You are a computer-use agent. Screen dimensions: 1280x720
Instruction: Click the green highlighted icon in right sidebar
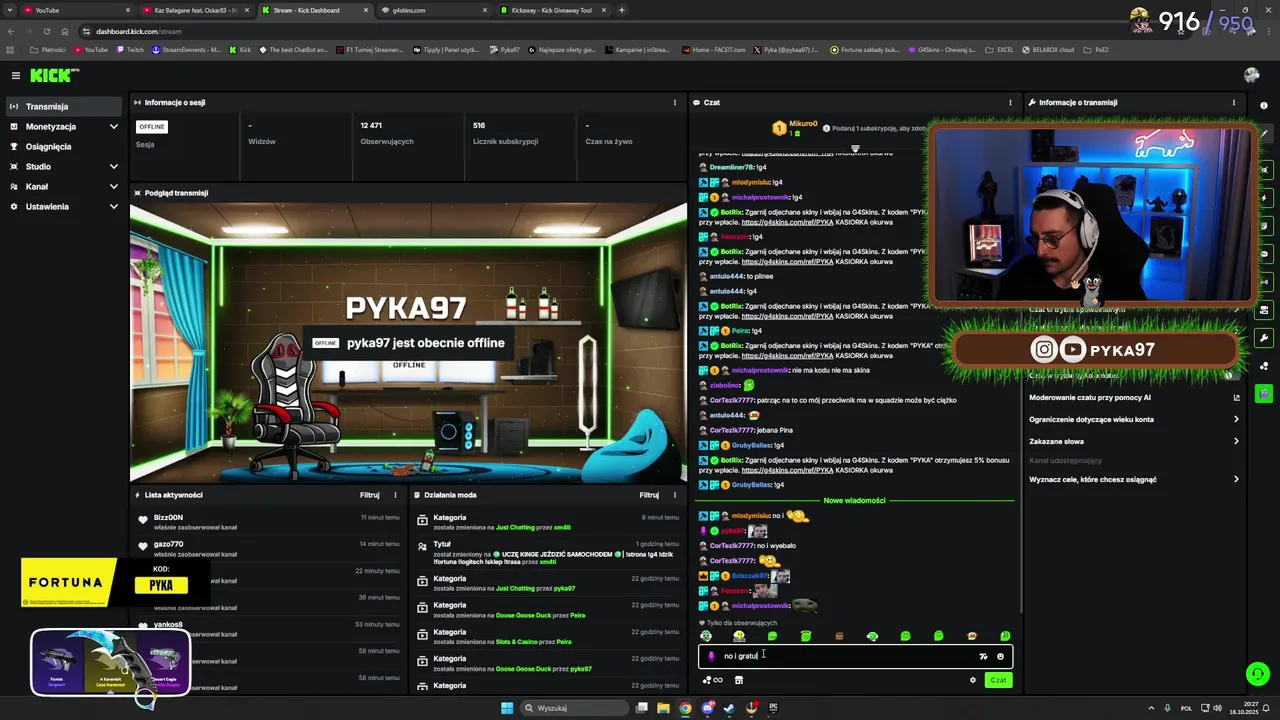(x=1265, y=394)
